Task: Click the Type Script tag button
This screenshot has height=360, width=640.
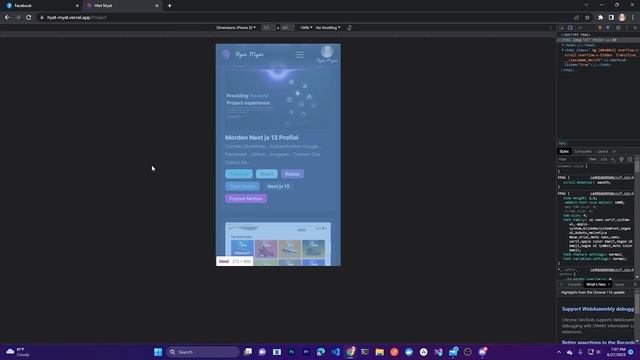Action: (242, 186)
